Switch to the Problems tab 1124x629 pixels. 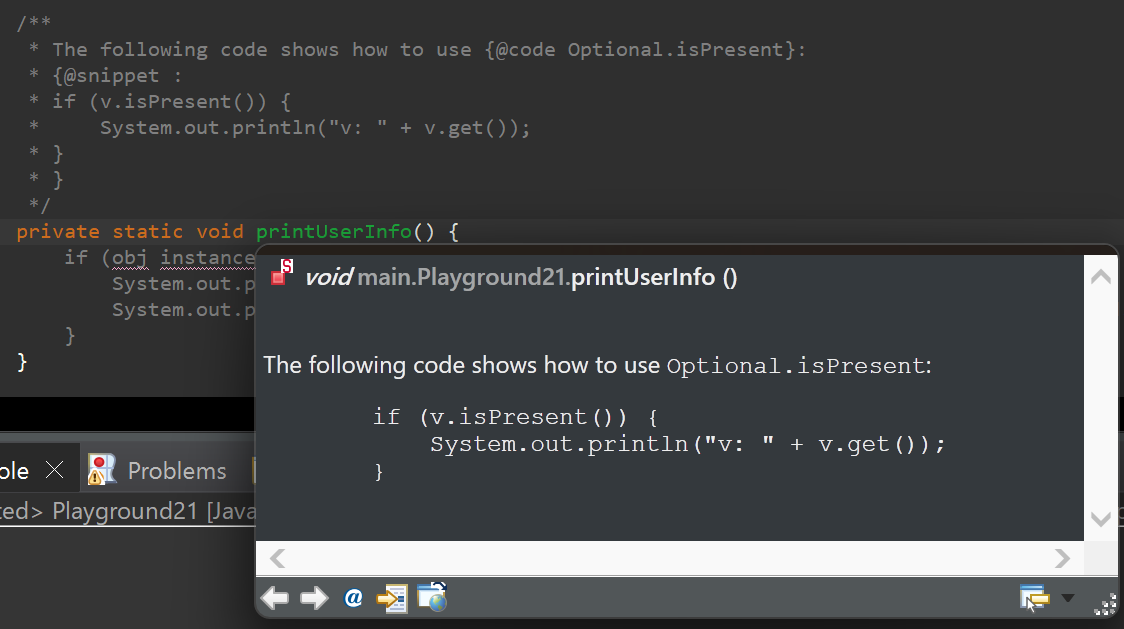[x=177, y=469]
